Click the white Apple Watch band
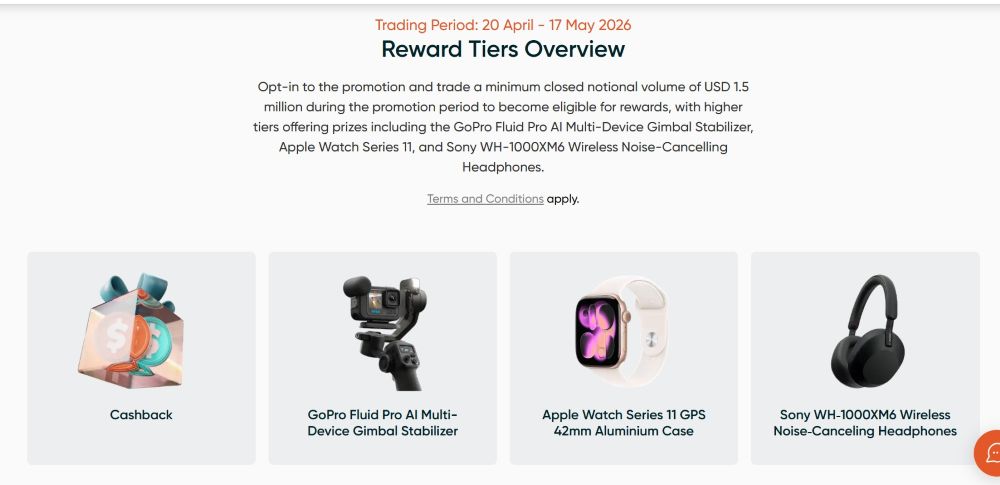 (645, 331)
